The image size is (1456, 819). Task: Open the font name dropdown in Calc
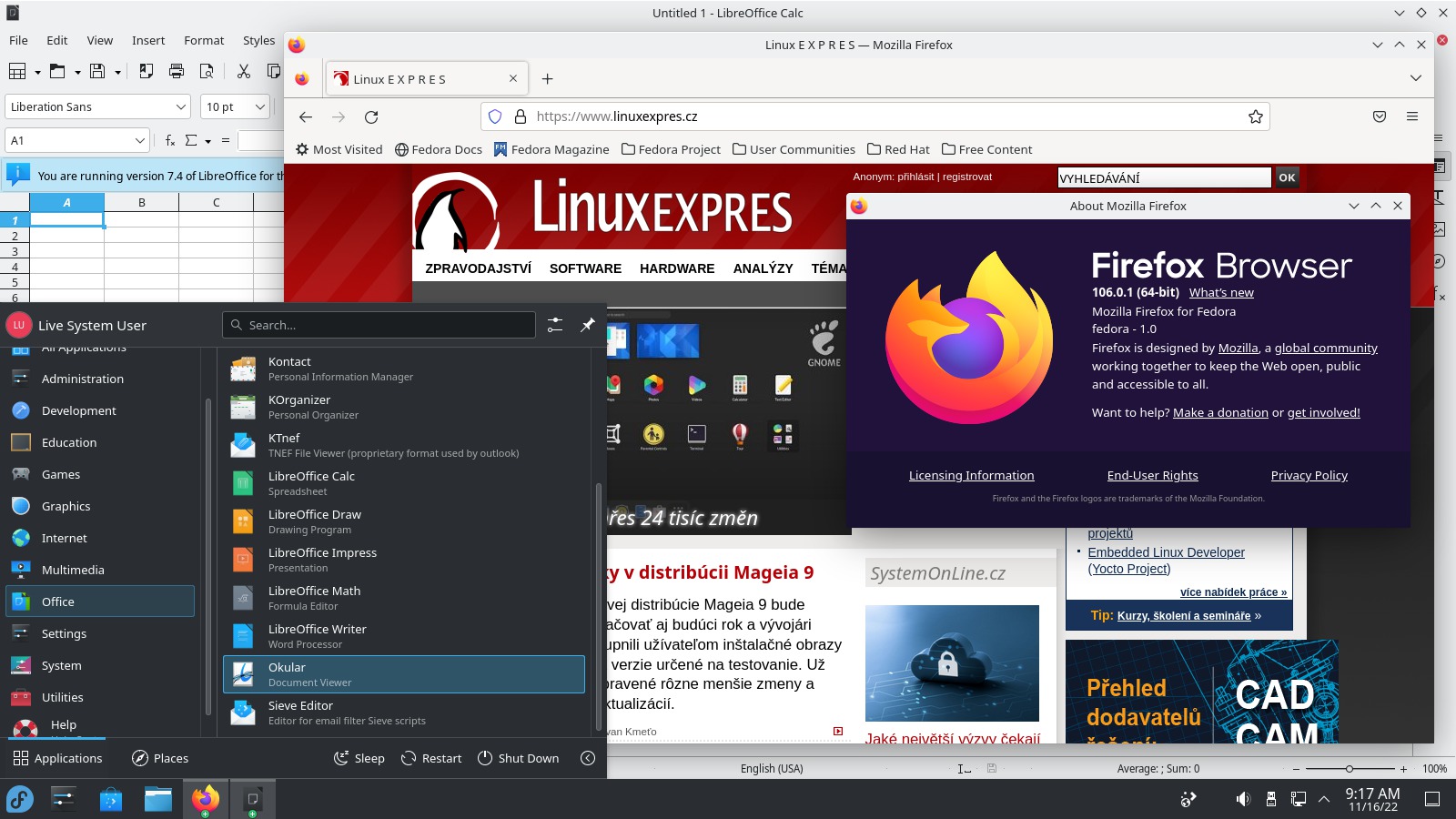(x=180, y=106)
